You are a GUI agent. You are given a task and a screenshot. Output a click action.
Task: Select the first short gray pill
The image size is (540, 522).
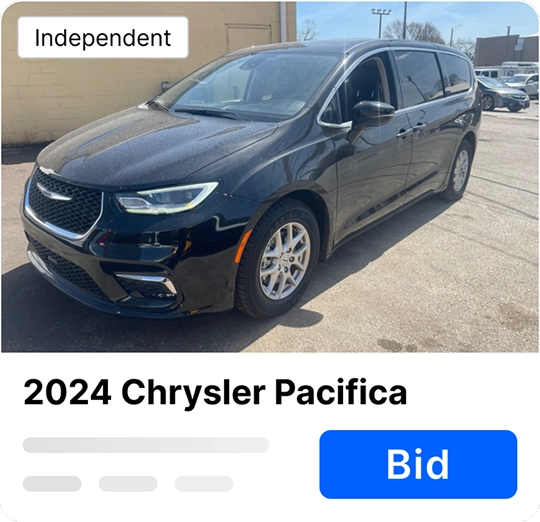(x=52, y=483)
